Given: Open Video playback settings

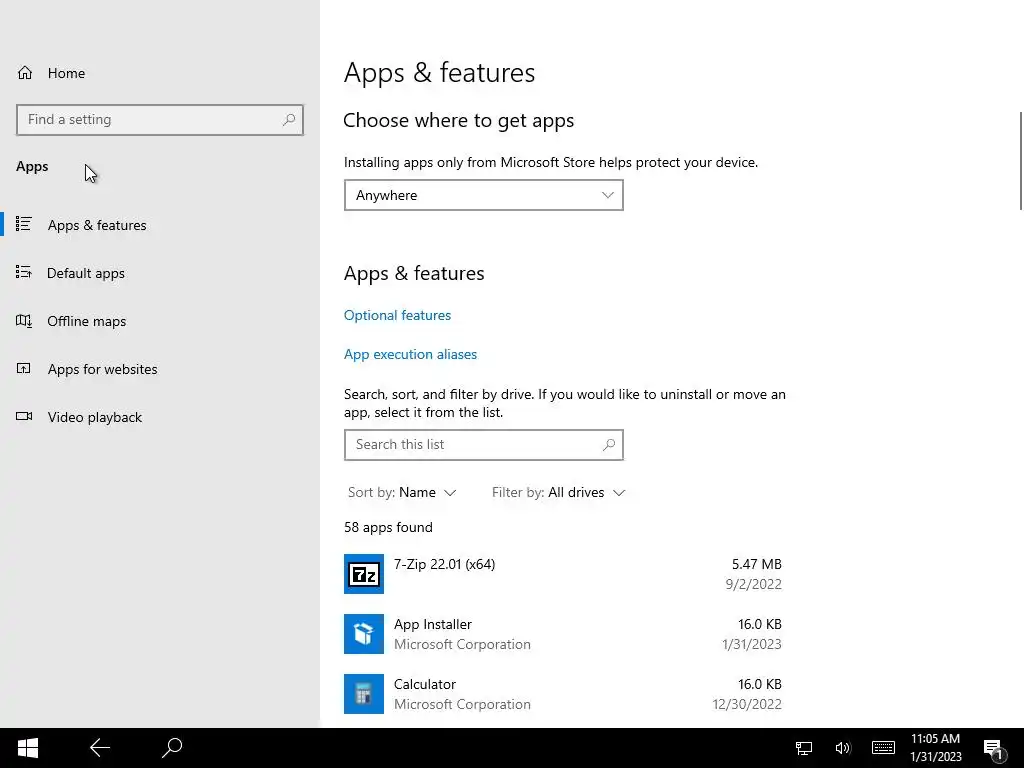Looking at the screenshot, I should click(x=94, y=417).
